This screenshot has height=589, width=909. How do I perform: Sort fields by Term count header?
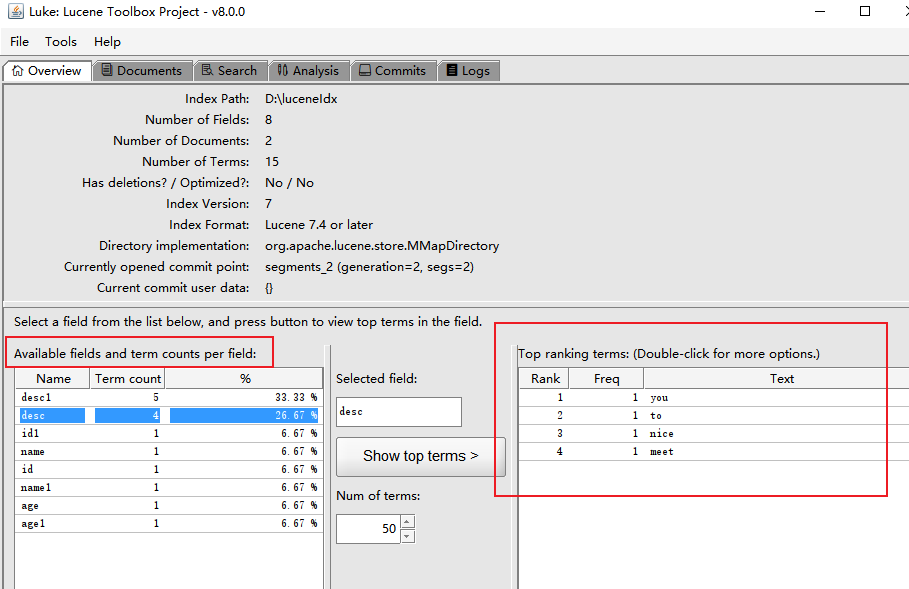click(128, 379)
